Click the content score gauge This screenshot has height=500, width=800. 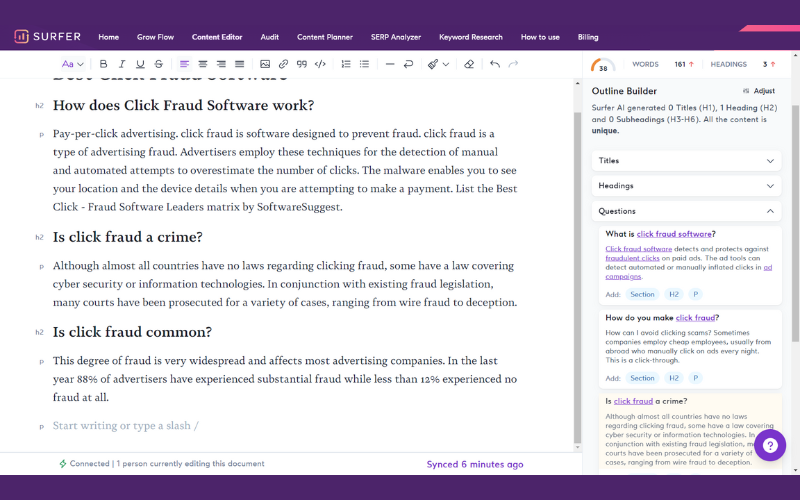603,65
